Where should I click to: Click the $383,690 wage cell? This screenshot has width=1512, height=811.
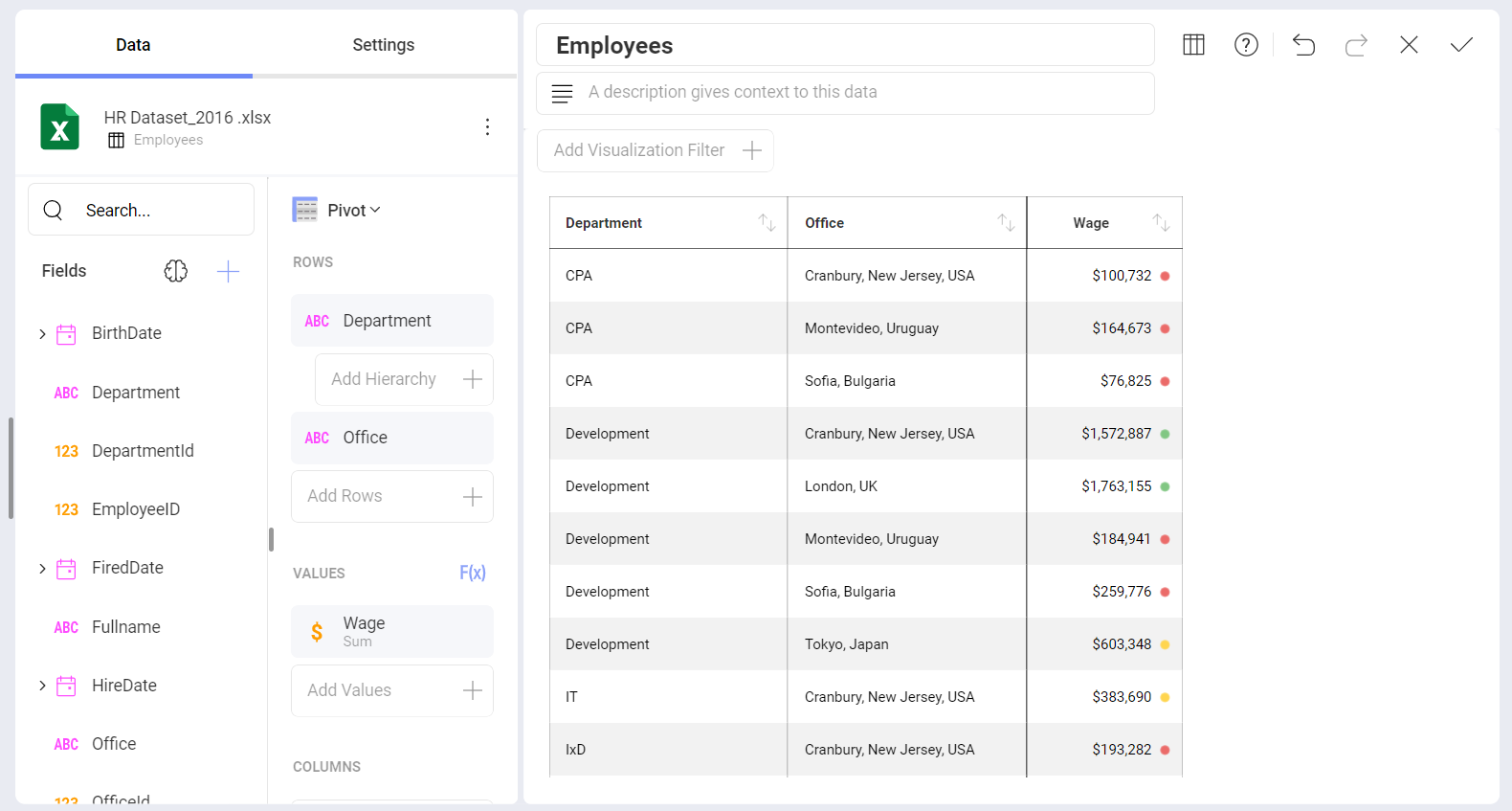1104,697
